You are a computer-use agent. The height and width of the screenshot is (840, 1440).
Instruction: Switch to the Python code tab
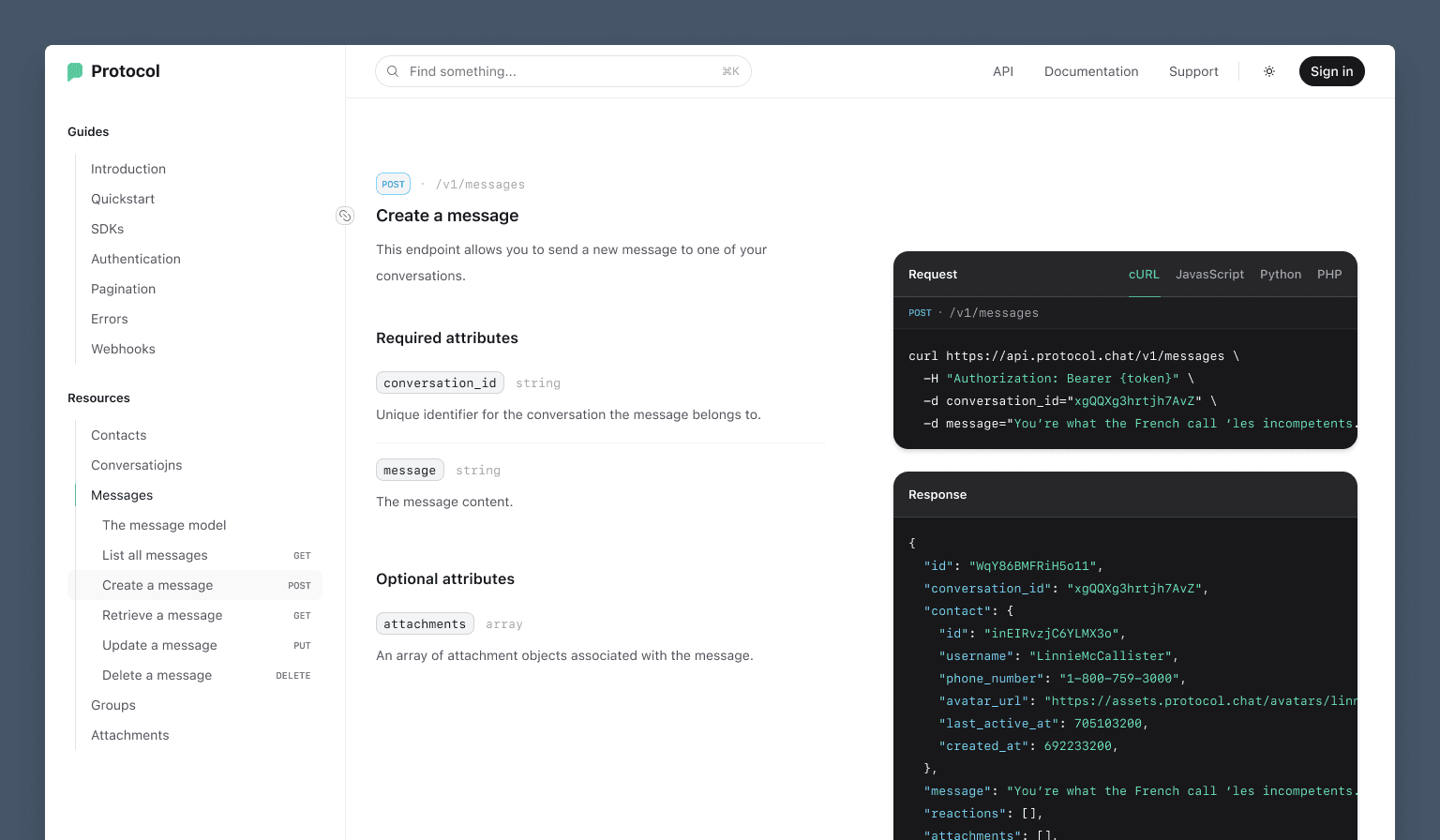1281,274
